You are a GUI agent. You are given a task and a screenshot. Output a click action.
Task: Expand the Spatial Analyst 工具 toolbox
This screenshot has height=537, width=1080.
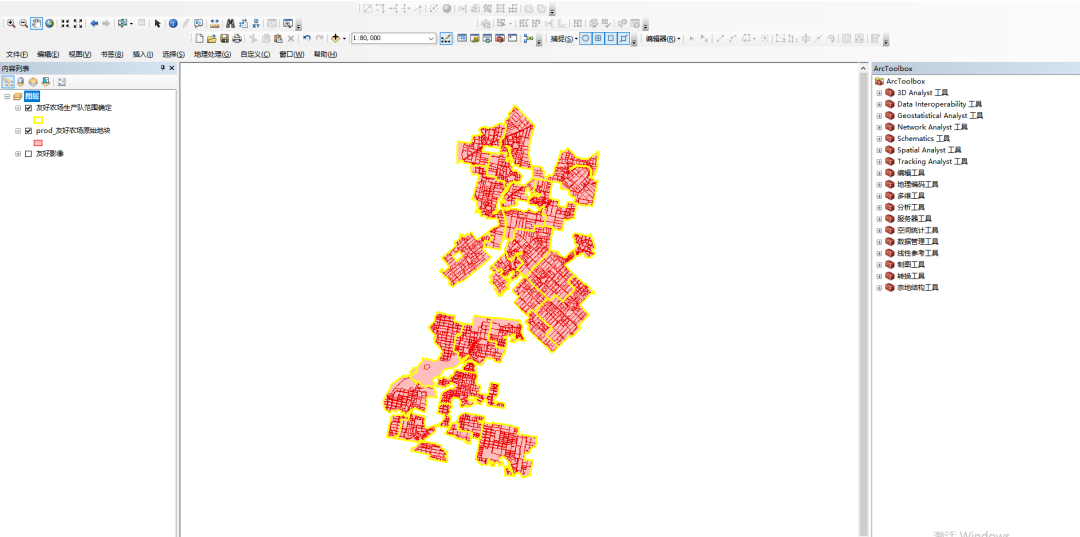(x=879, y=150)
